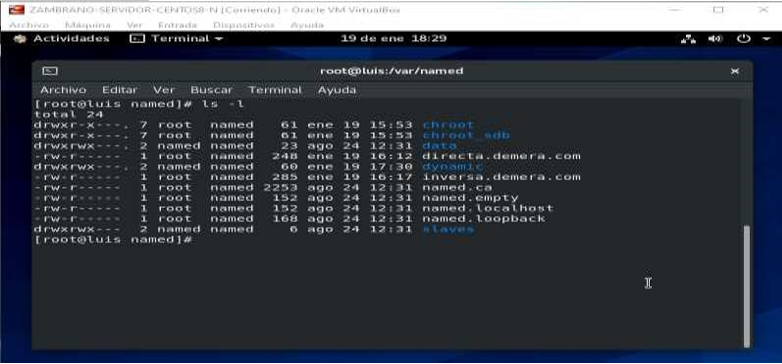This screenshot has height=364, width=782.
Task: Click the network status icon
Action: click(x=688, y=39)
